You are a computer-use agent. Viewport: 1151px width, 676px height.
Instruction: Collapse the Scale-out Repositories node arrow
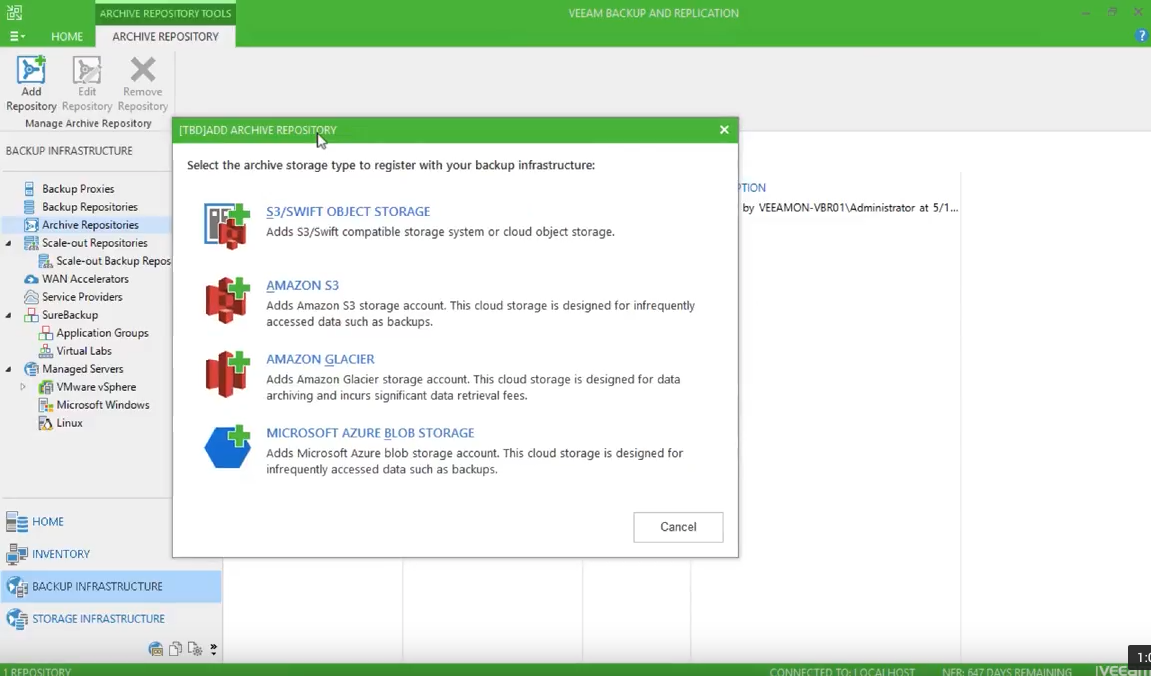pos(9,243)
